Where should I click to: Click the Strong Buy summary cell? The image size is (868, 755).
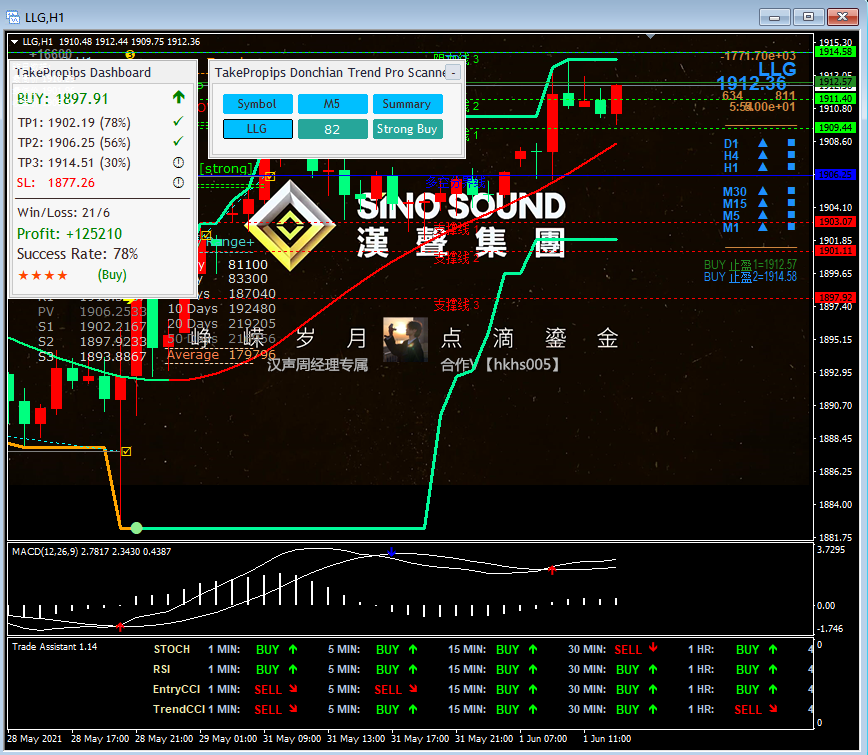tap(407, 129)
